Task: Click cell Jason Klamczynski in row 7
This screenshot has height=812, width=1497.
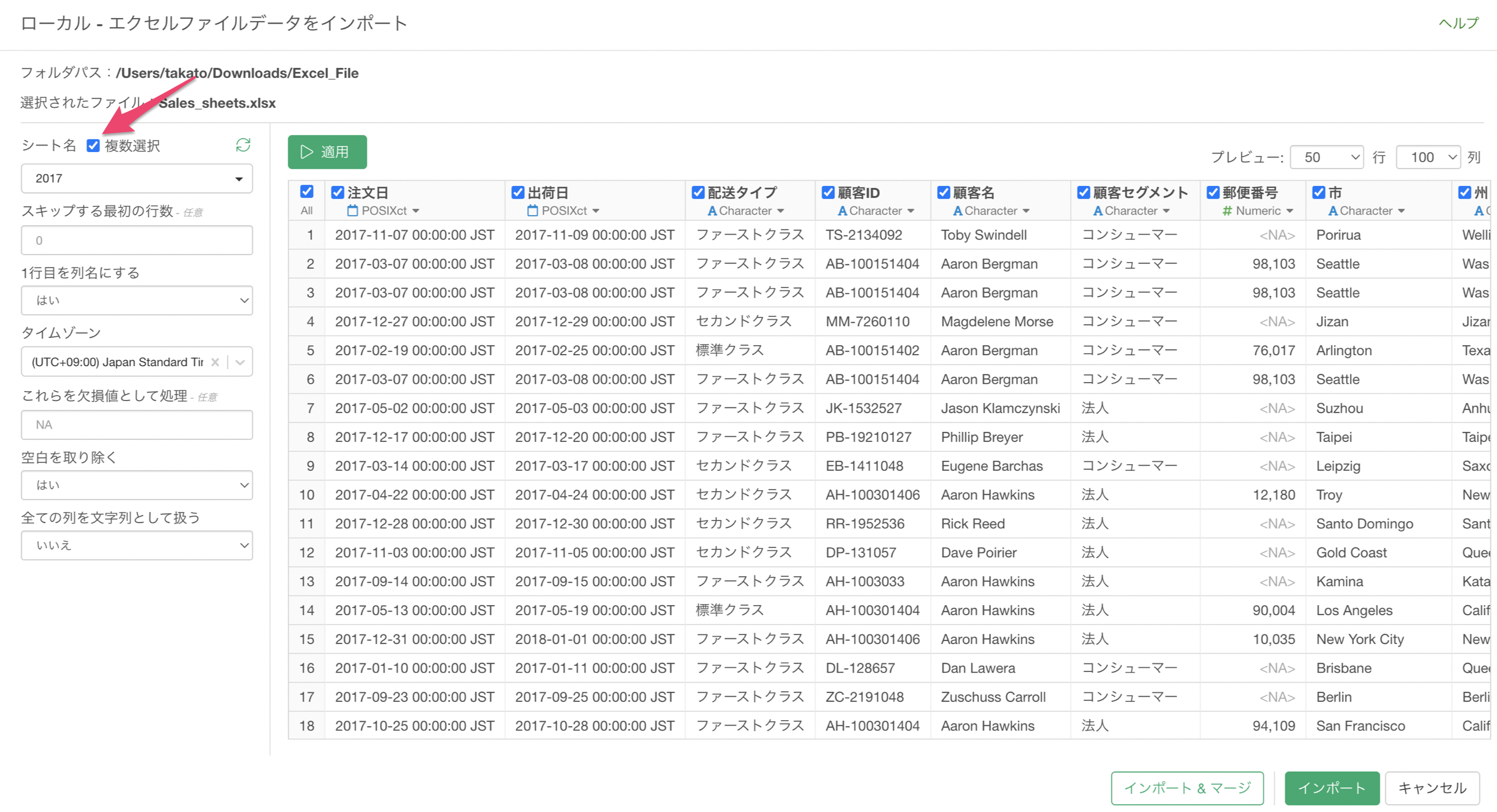Action: pyautogui.click(x=1000, y=408)
